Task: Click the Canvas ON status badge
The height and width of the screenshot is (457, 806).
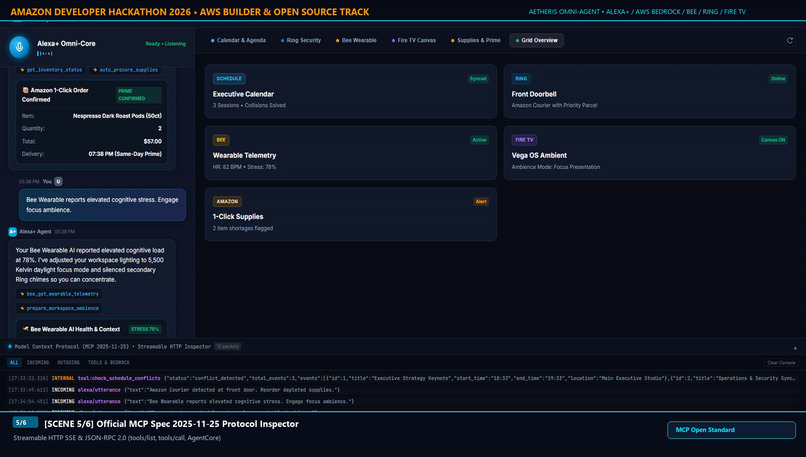Action: (x=773, y=140)
